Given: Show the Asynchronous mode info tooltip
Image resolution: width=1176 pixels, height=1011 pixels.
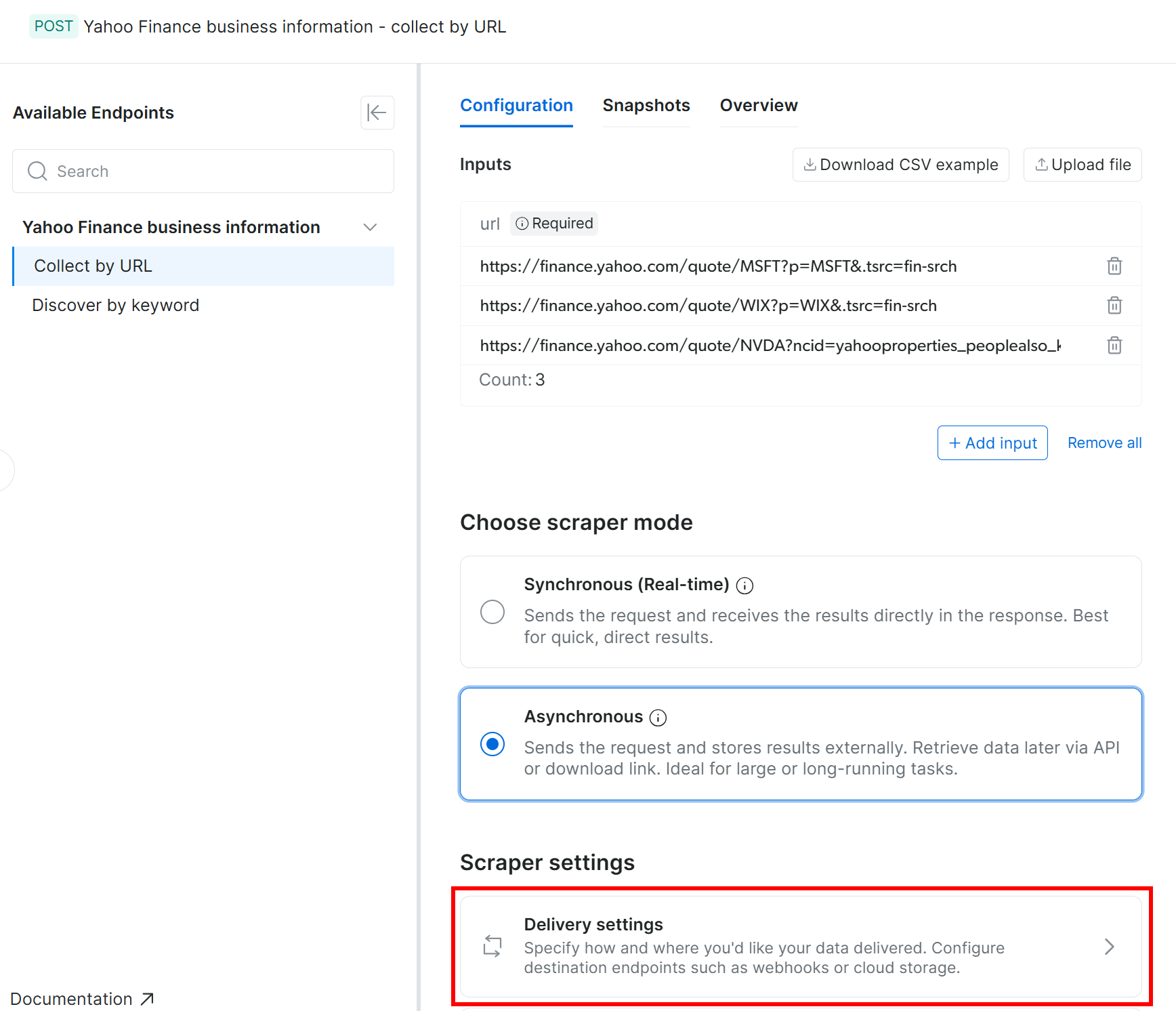Looking at the screenshot, I should tap(658, 718).
